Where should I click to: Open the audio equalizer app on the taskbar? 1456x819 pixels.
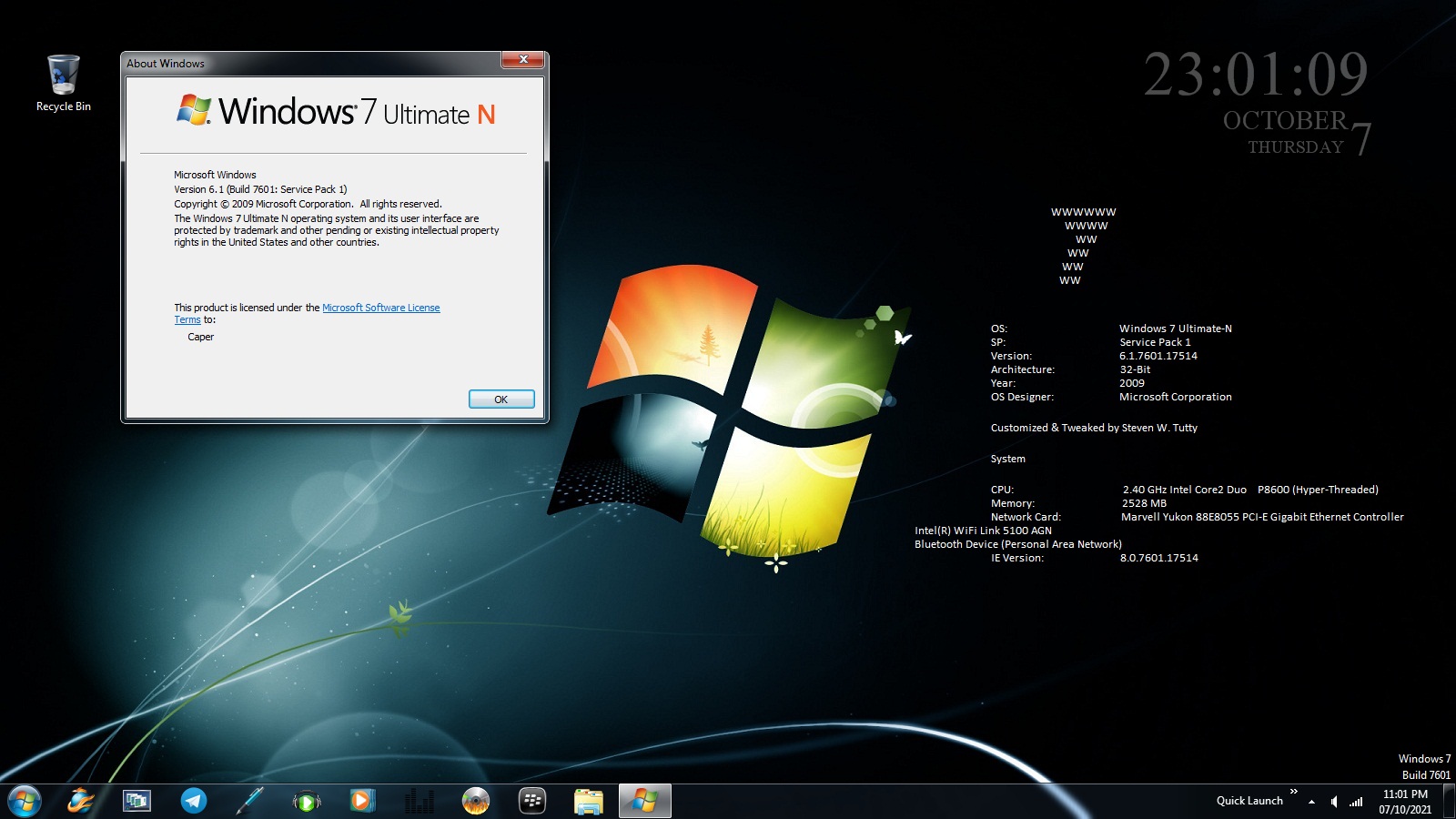tap(419, 801)
